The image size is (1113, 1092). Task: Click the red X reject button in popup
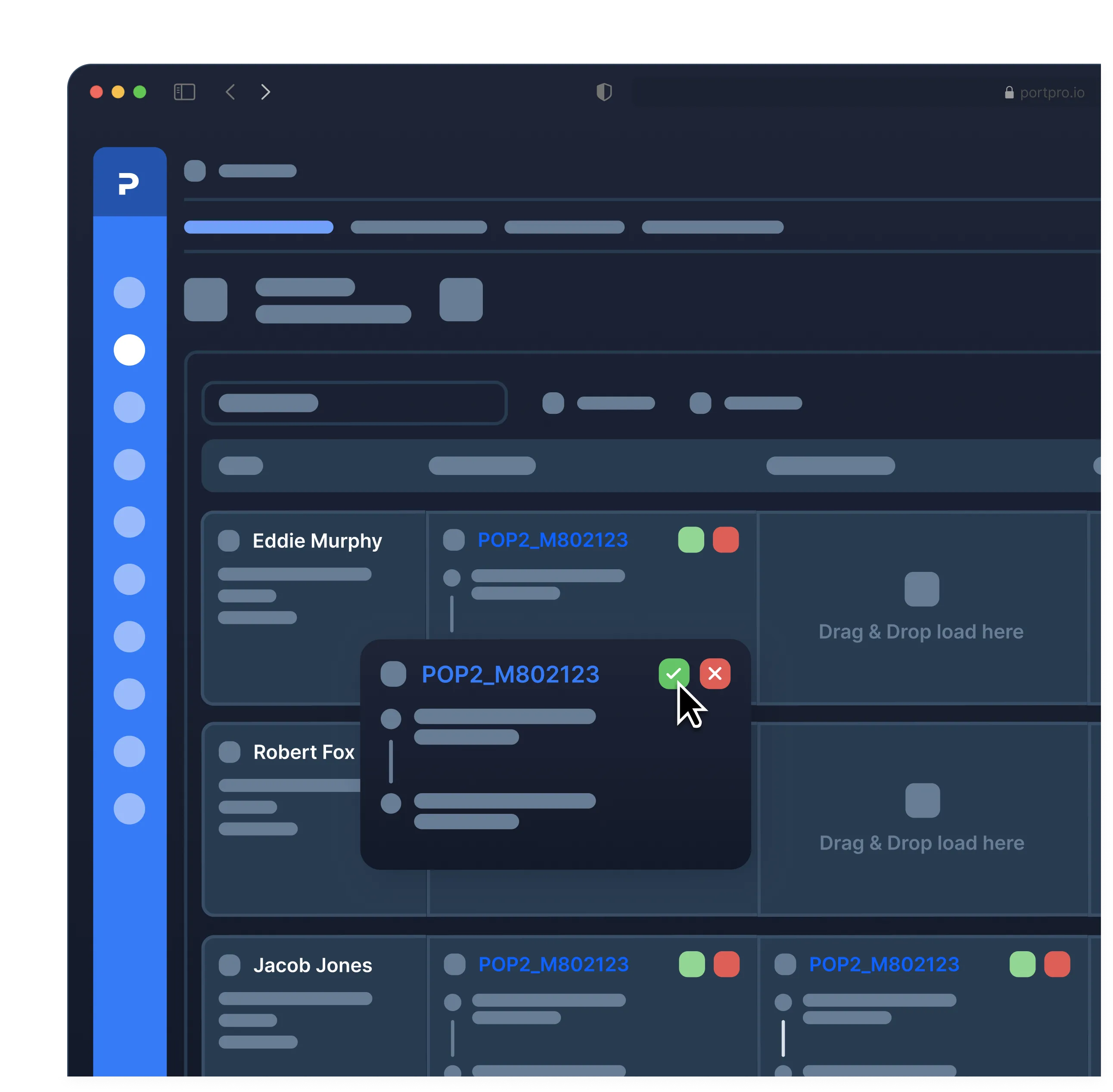point(715,673)
